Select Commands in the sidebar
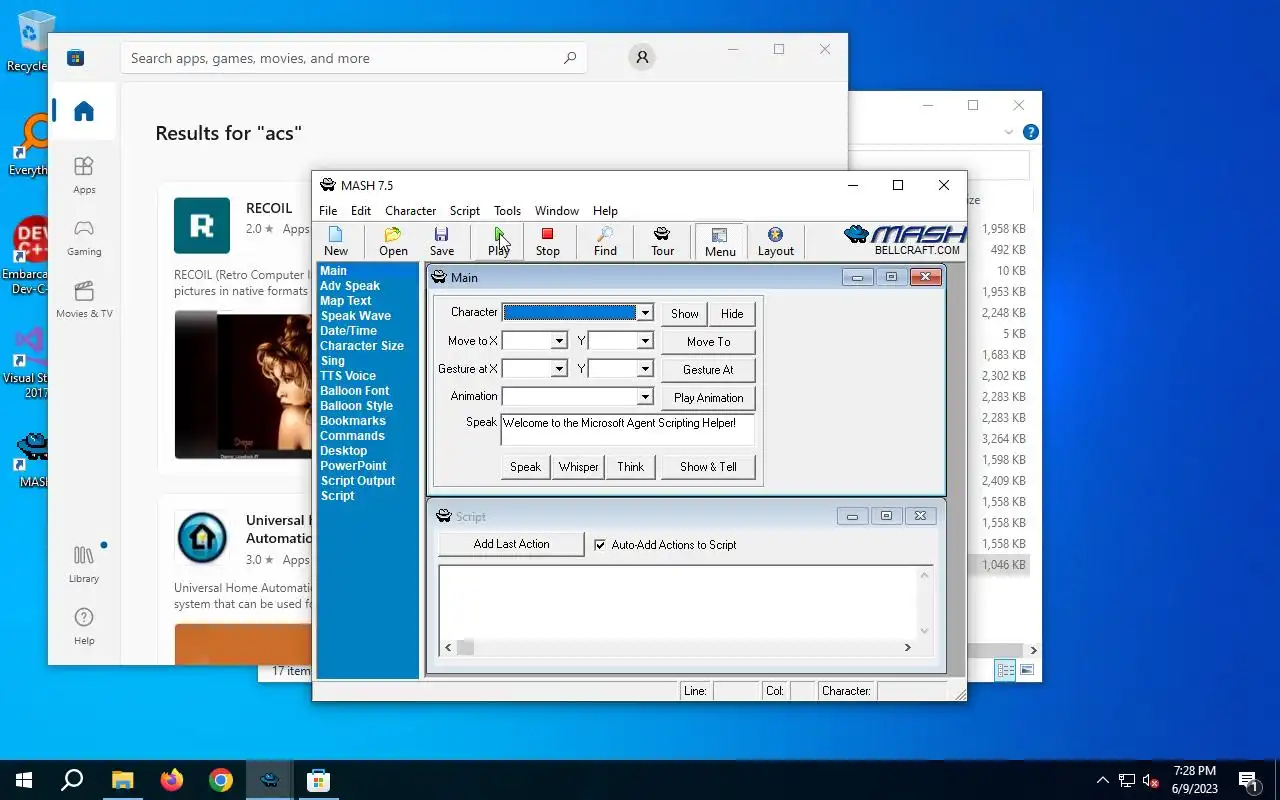Viewport: 1280px width, 800px height. point(352,436)
